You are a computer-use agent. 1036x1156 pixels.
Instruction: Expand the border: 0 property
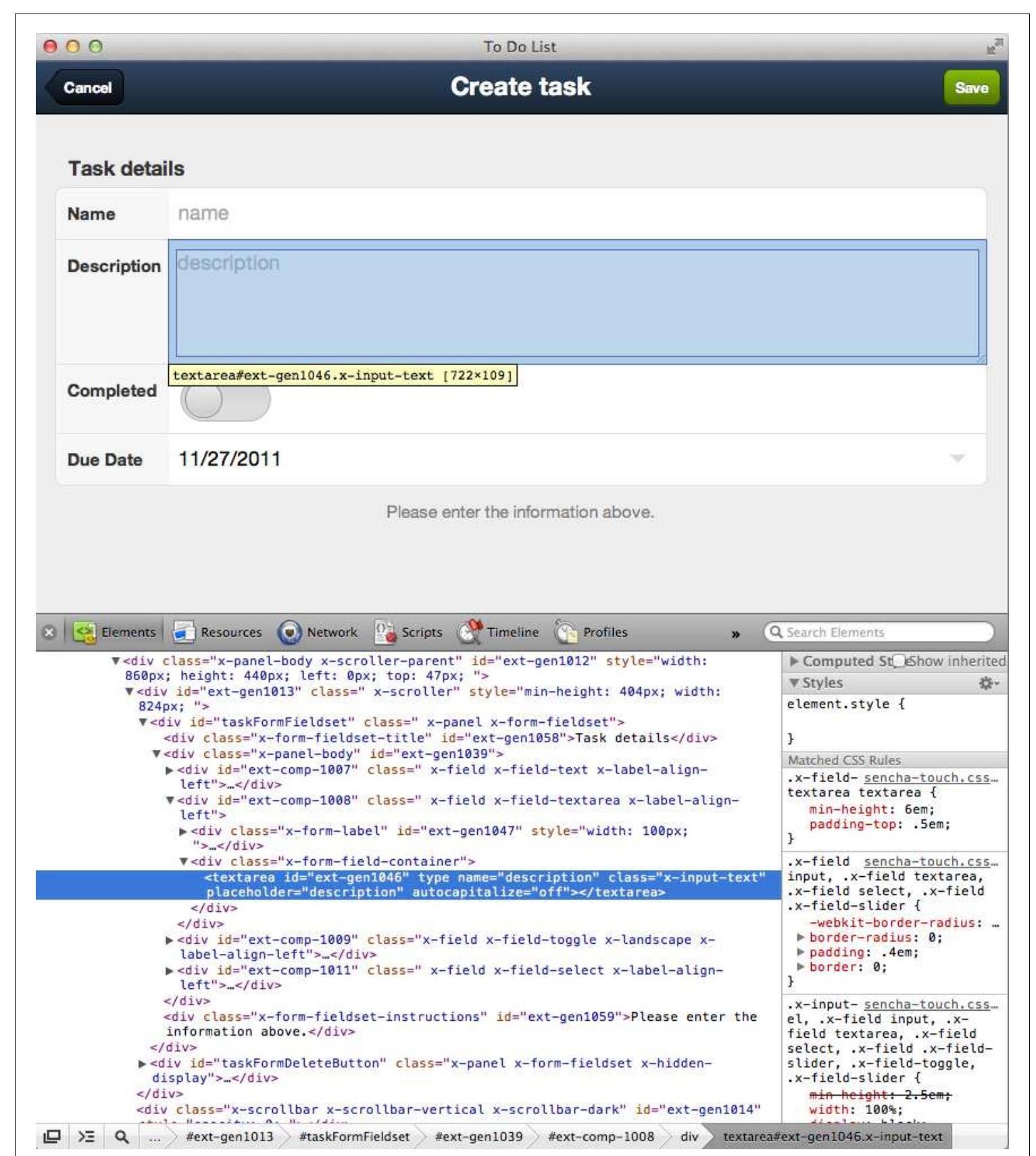[x=801, y=967]
